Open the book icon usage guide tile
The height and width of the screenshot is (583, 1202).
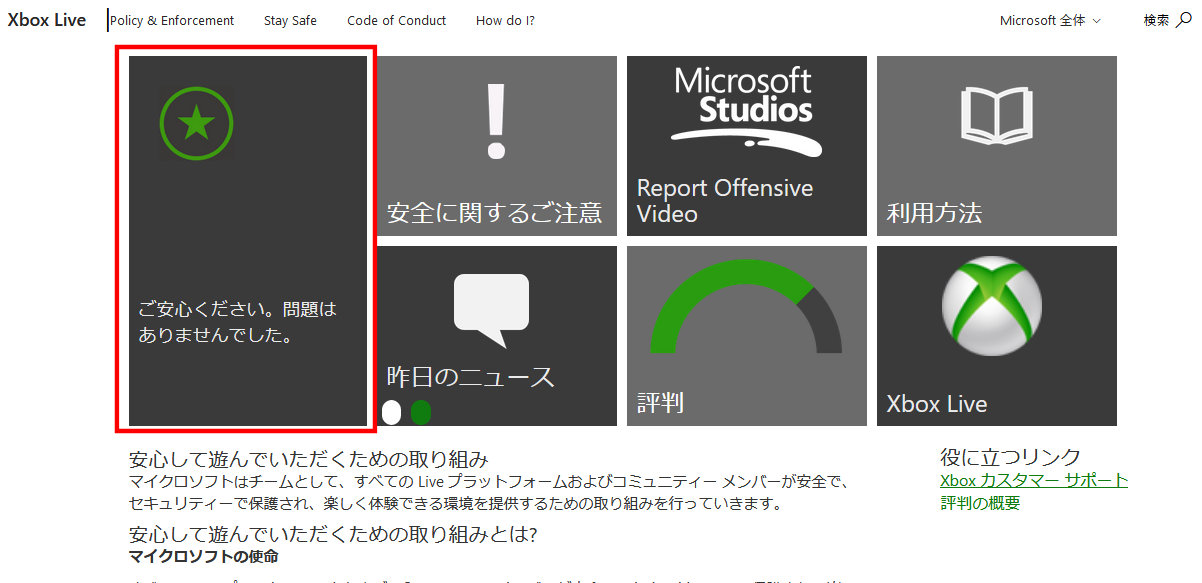pyautogui.click(x=997, y=146)
